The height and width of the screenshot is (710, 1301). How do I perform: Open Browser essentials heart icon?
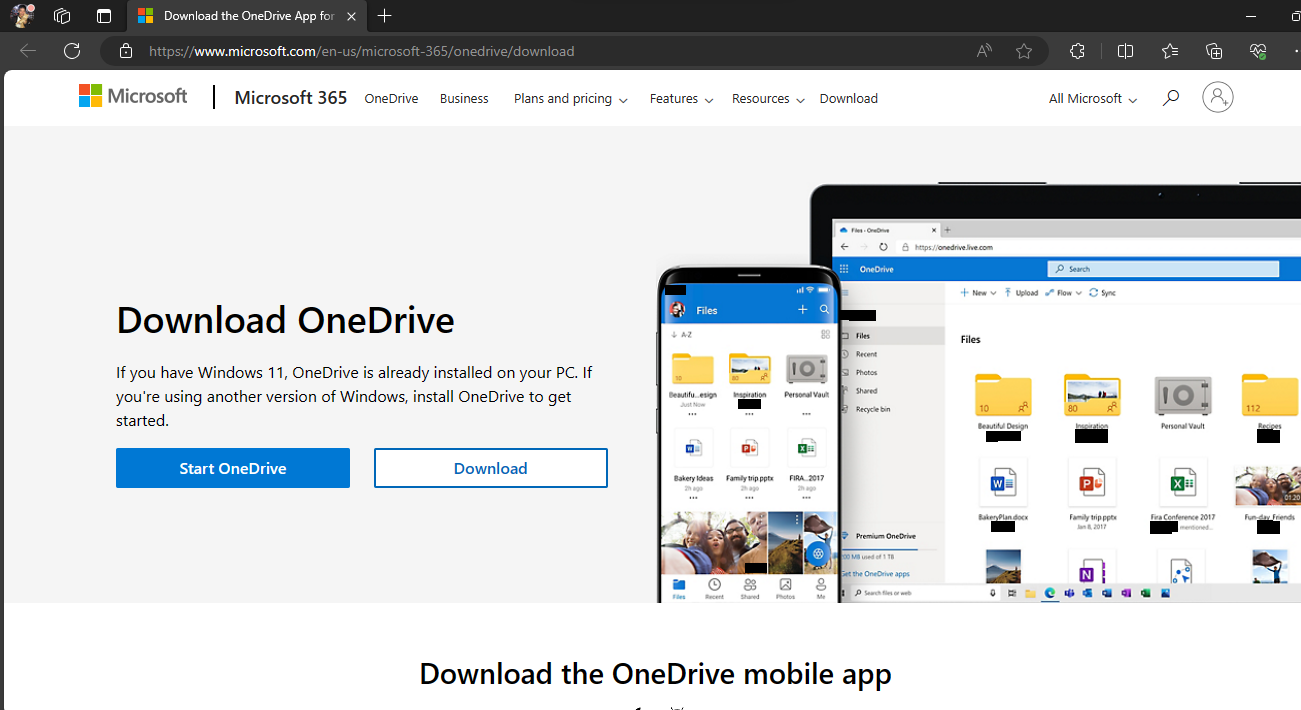coord(1258,51)
